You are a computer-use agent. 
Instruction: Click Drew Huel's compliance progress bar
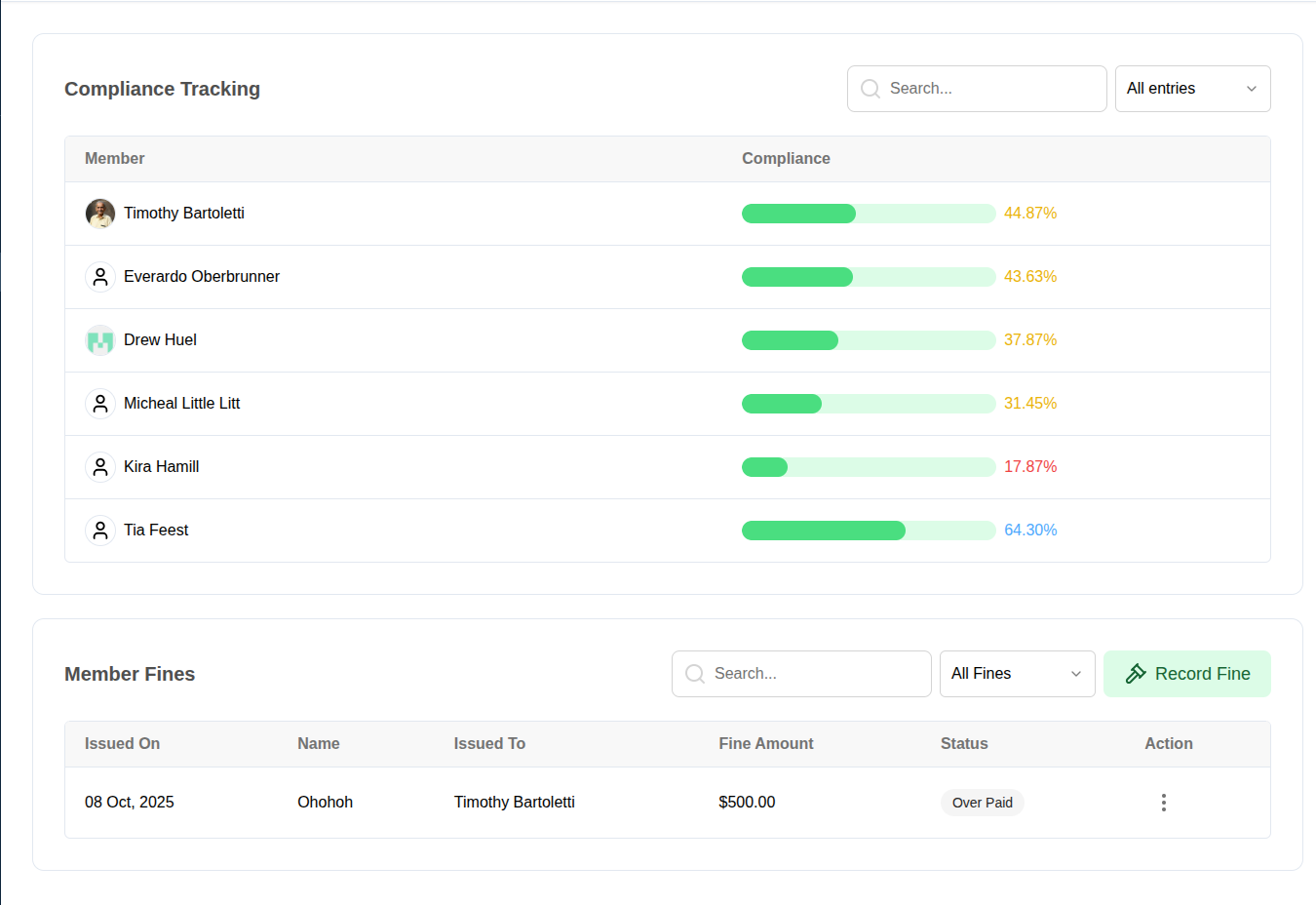coord(869,340)
